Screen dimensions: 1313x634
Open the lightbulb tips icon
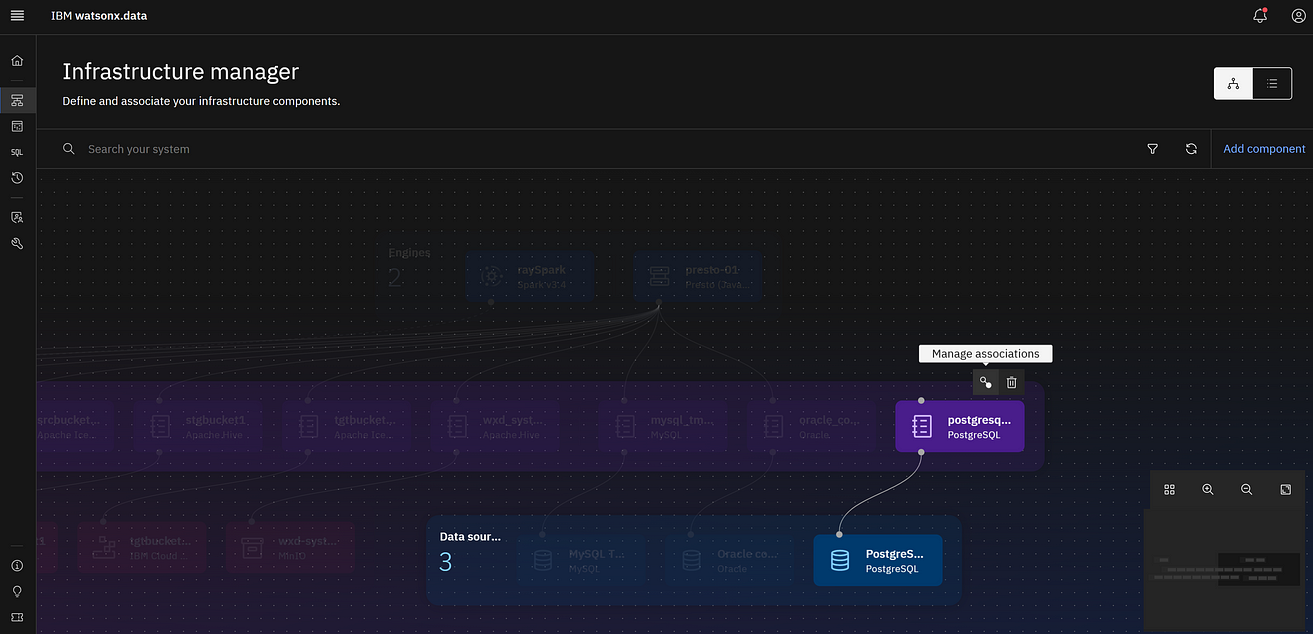[17, 591]
